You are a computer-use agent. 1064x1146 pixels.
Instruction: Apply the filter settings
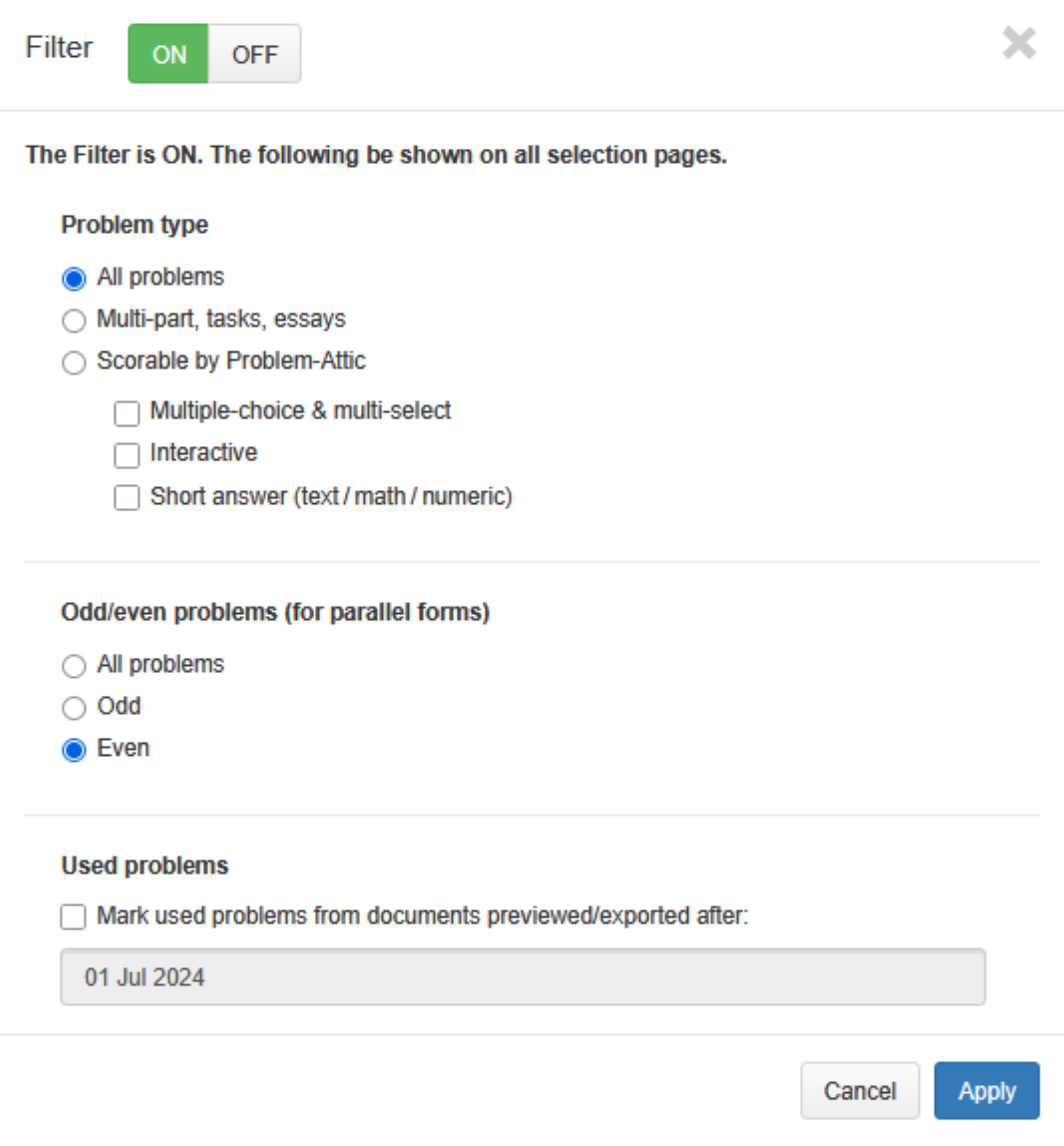tap(986, 1090)
